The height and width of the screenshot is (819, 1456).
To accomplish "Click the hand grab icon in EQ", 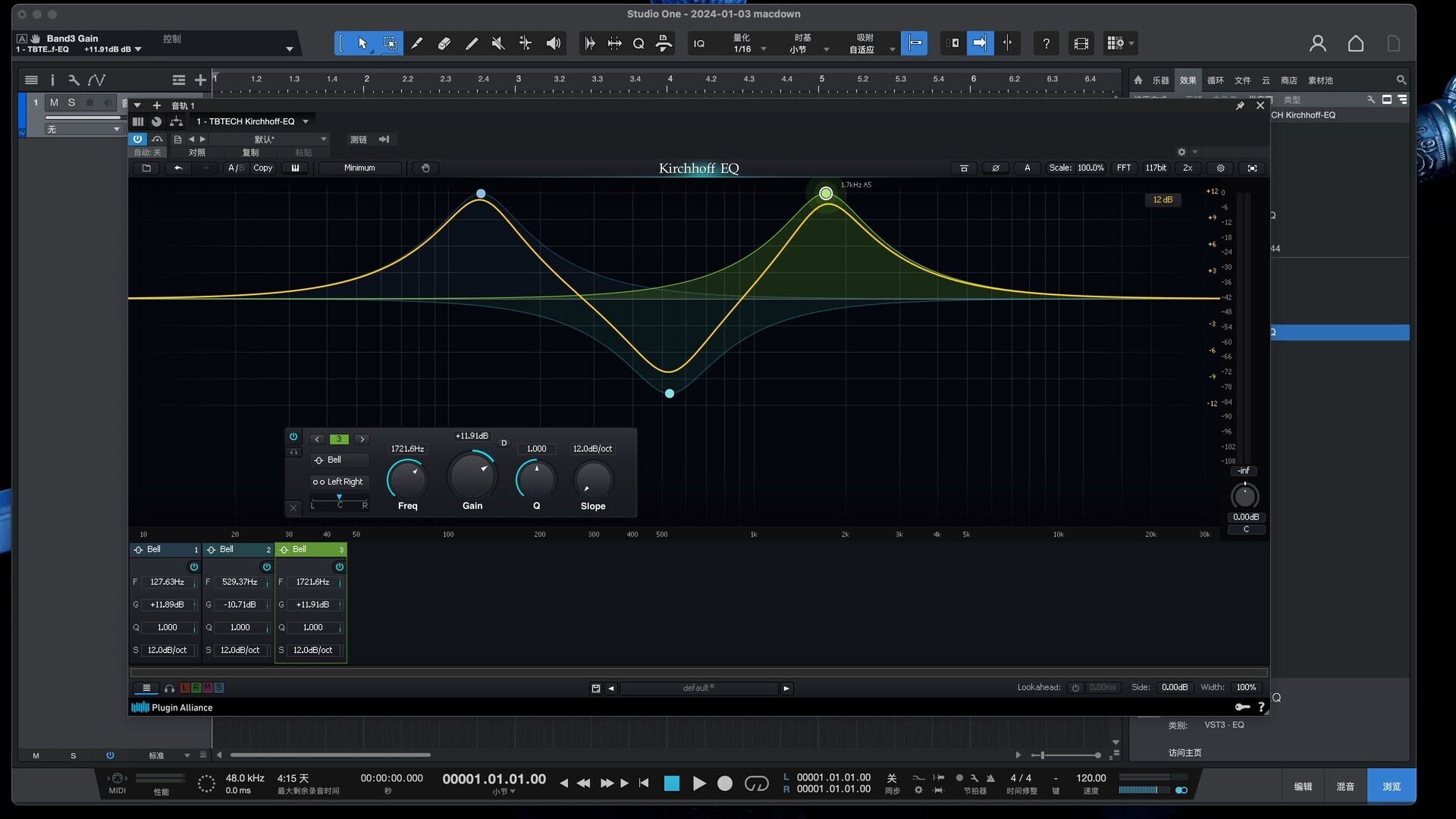I will tap(425, 168).
